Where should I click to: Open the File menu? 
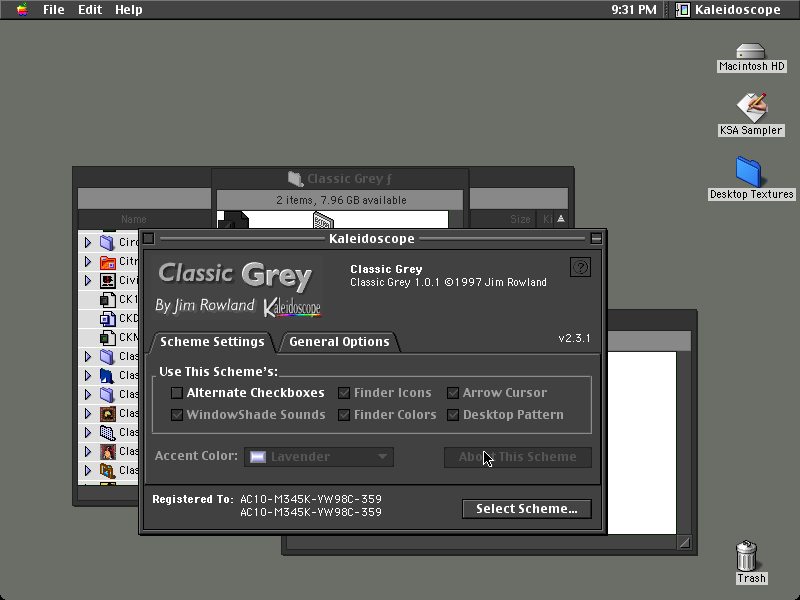[x=54, y=9]
